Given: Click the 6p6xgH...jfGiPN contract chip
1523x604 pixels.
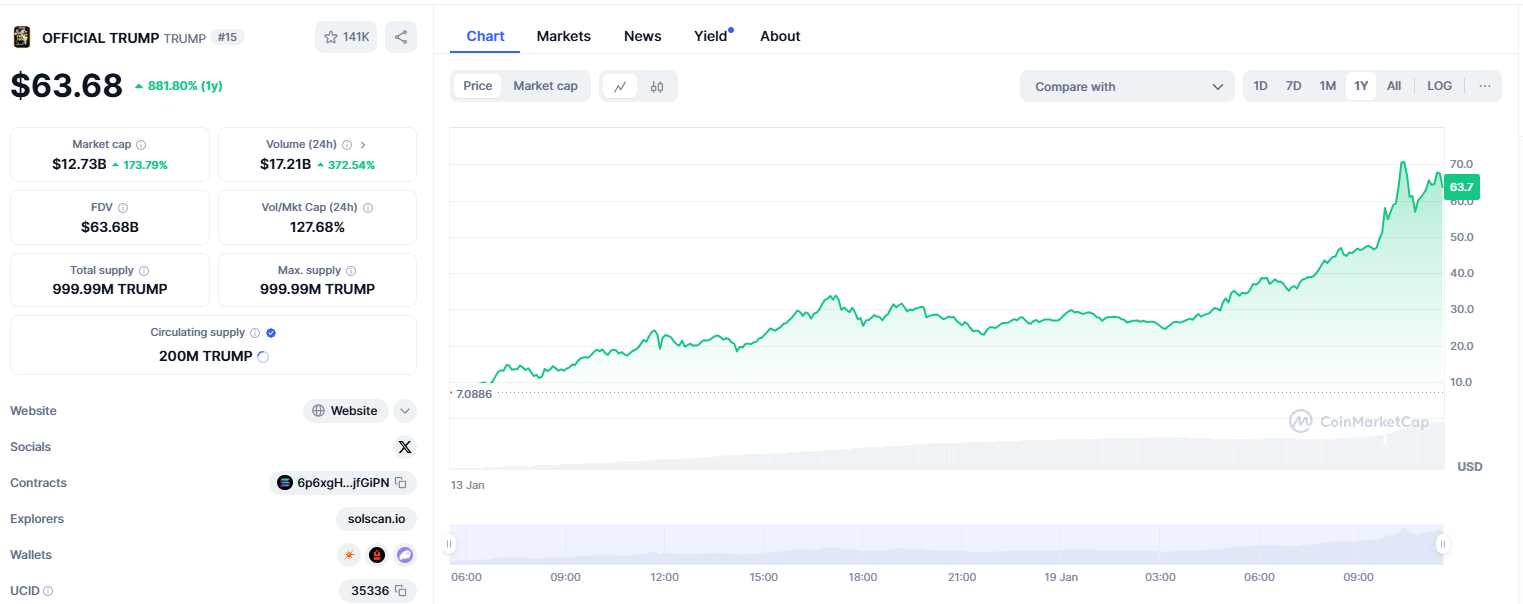Looking at the screenshot, I should 343,483.
